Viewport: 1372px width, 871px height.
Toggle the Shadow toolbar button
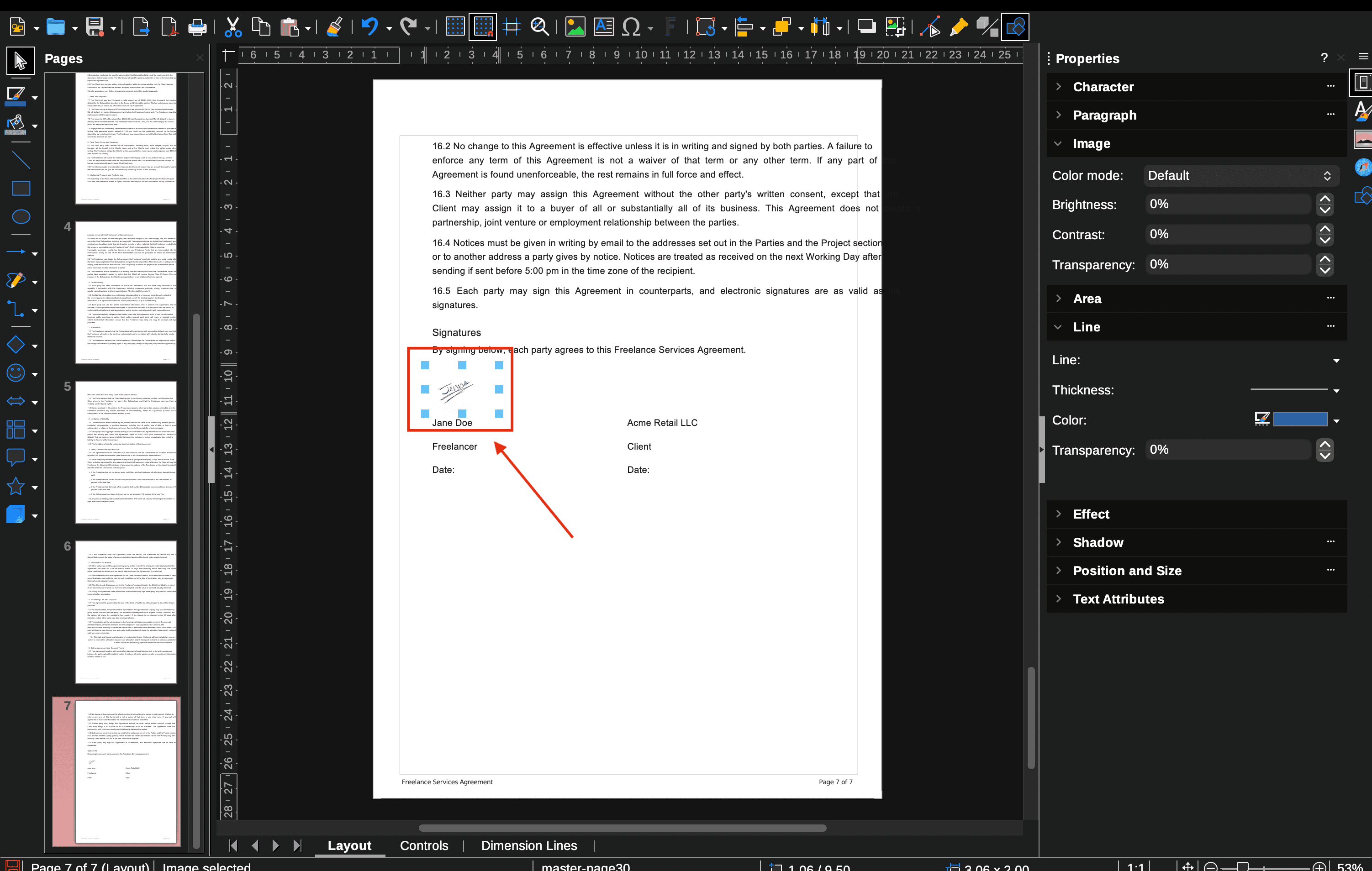866,27
